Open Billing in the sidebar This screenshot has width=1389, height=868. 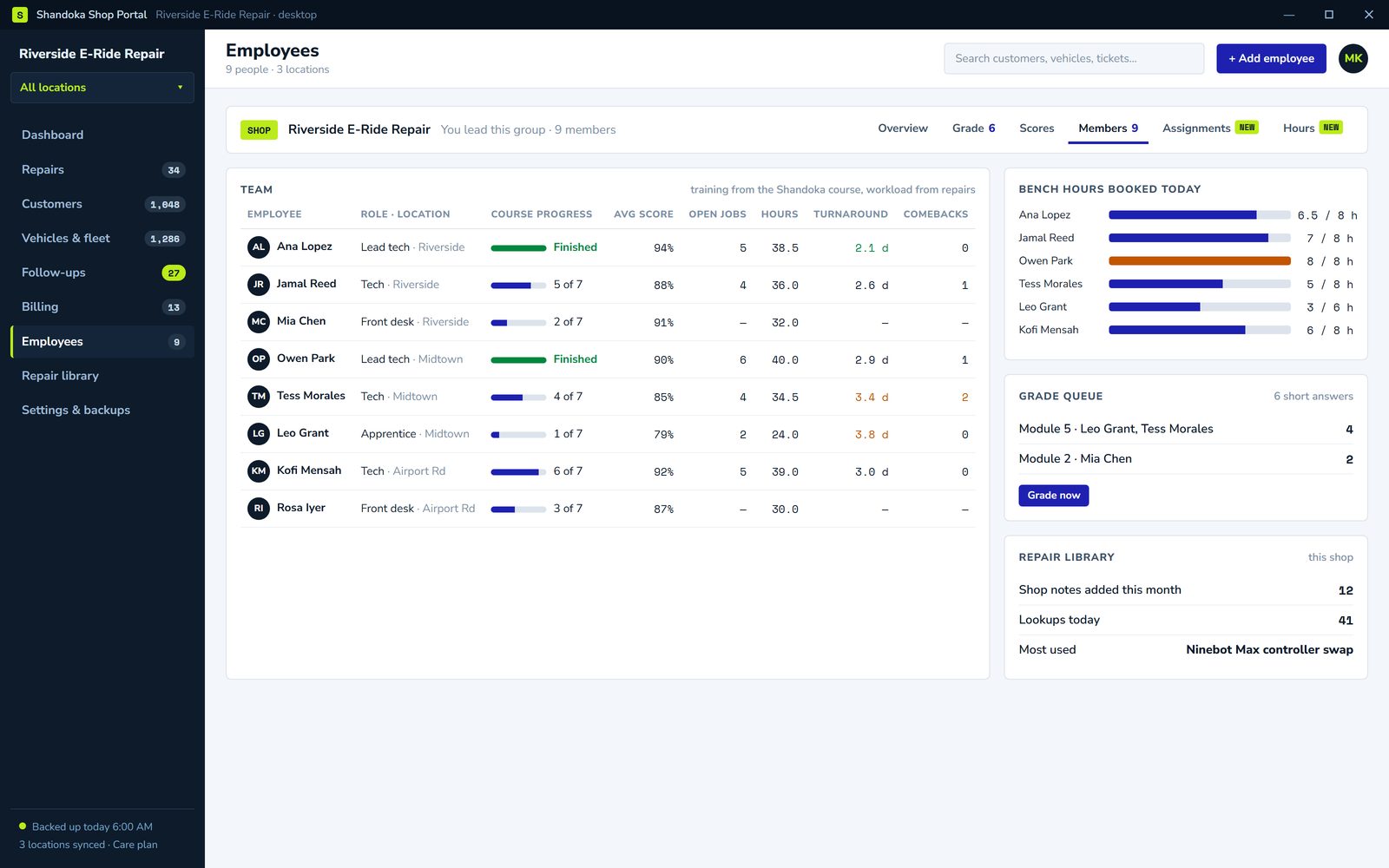coord(102,307)
